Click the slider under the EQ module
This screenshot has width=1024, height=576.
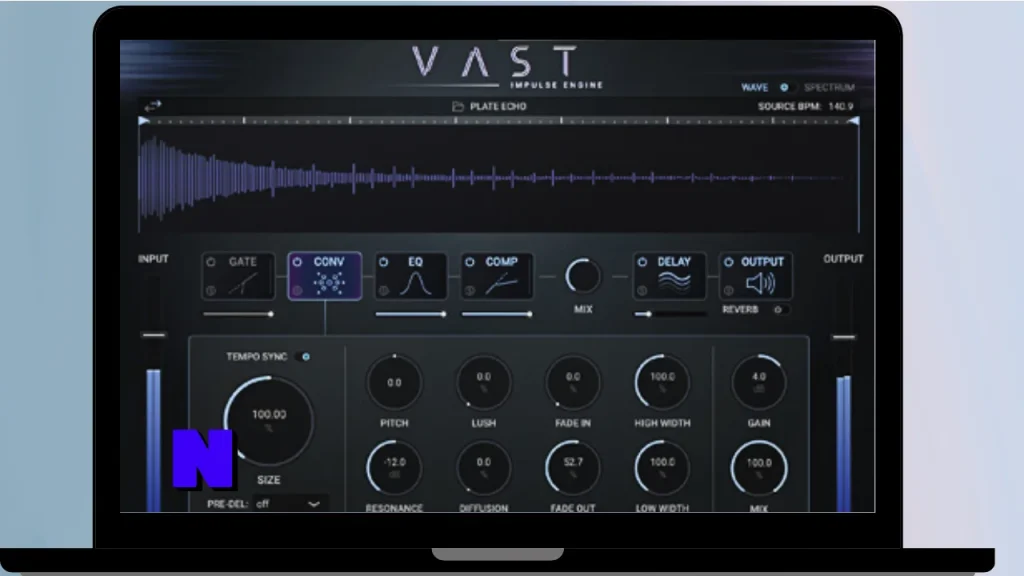[x=411, y=314]
